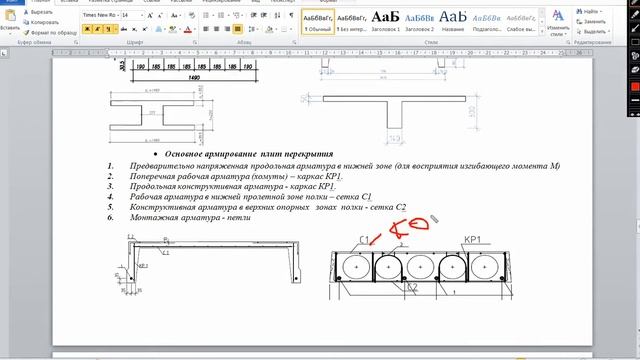Toggle subscript formatting
The image size is (640, 360).
point(134,29)
